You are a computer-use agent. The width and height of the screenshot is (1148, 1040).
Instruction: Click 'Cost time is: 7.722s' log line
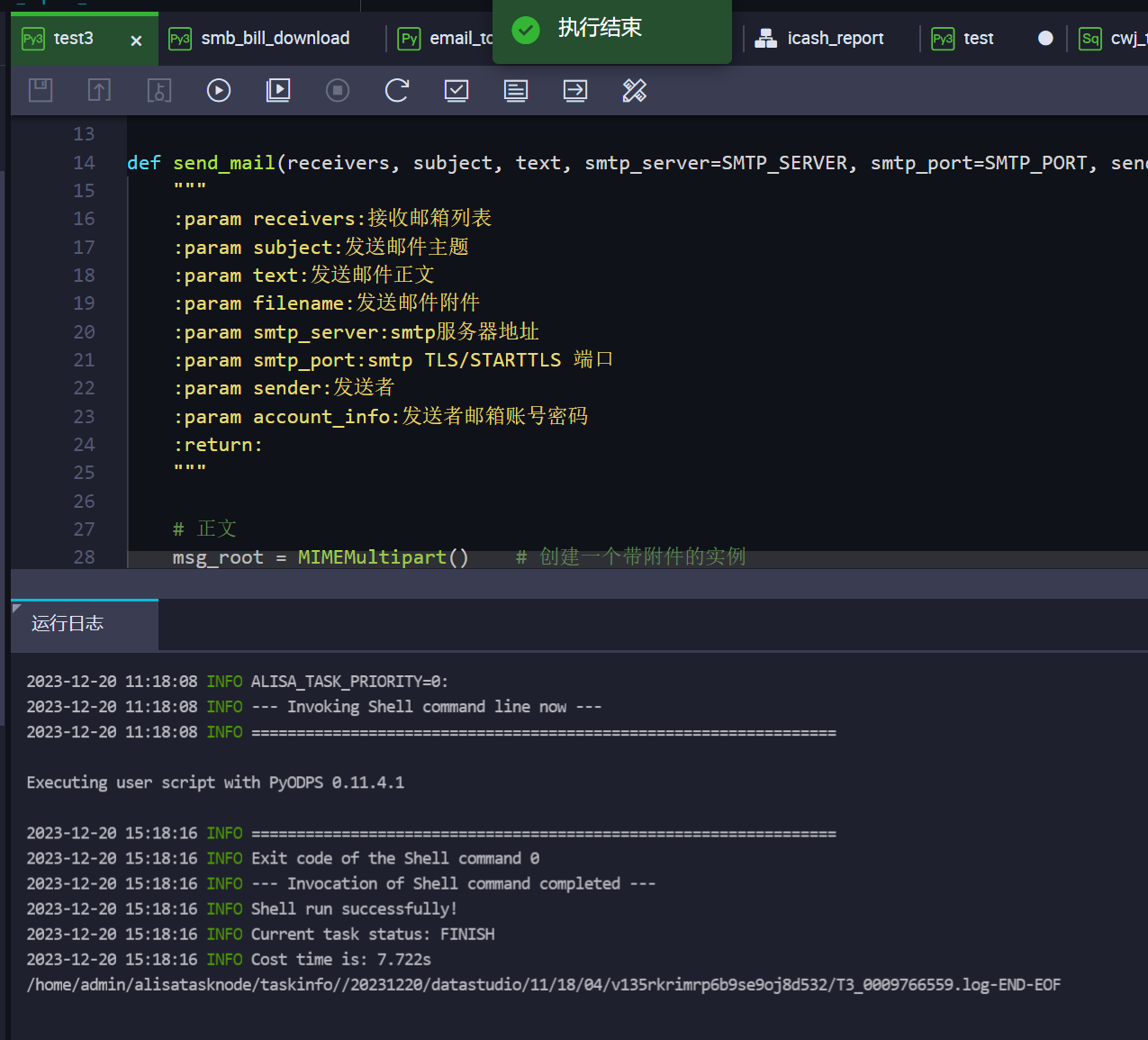click(x=229, y=959)
